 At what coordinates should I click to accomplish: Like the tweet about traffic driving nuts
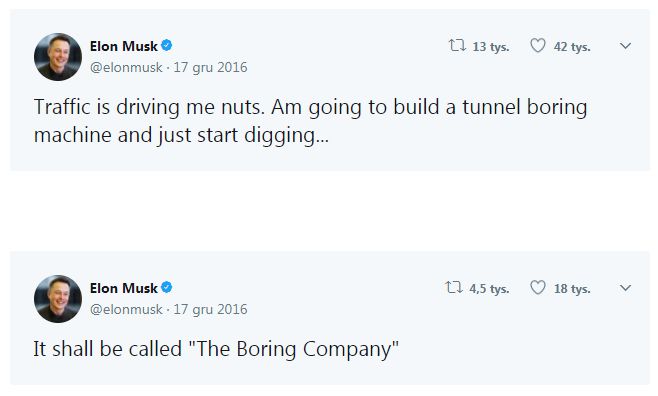(538, 45)
